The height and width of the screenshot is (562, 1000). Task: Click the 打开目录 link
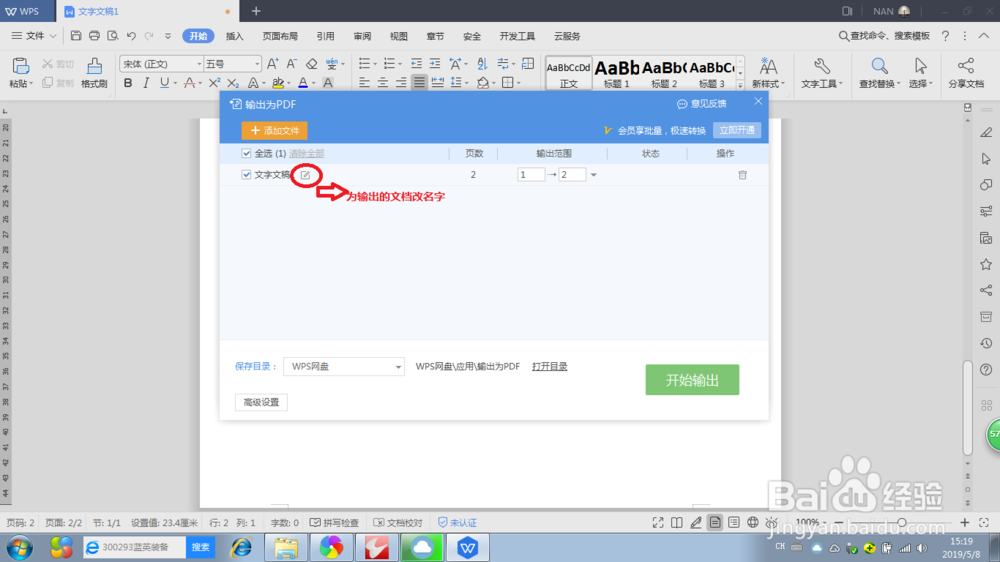pos(550,366)
